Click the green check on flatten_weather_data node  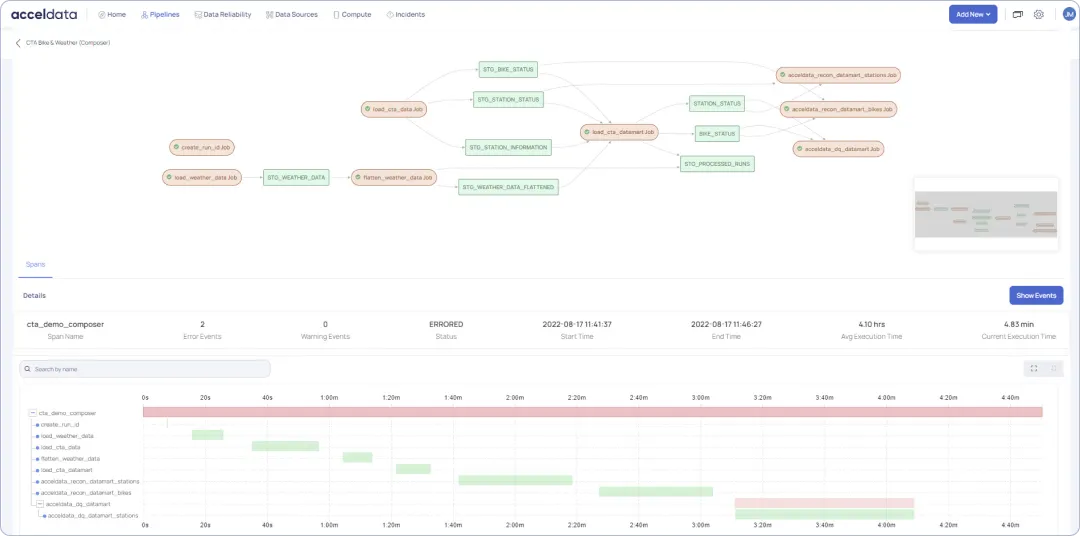click(x=359, y=178)
